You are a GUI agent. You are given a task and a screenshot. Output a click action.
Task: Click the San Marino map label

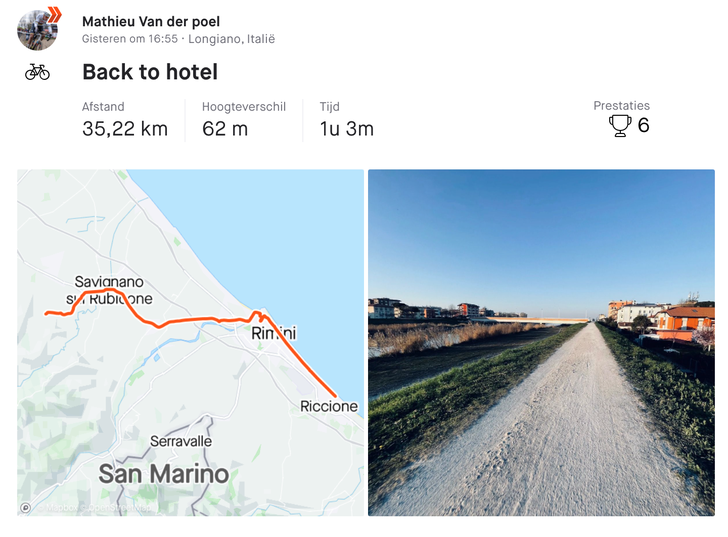tap(163, 474)
